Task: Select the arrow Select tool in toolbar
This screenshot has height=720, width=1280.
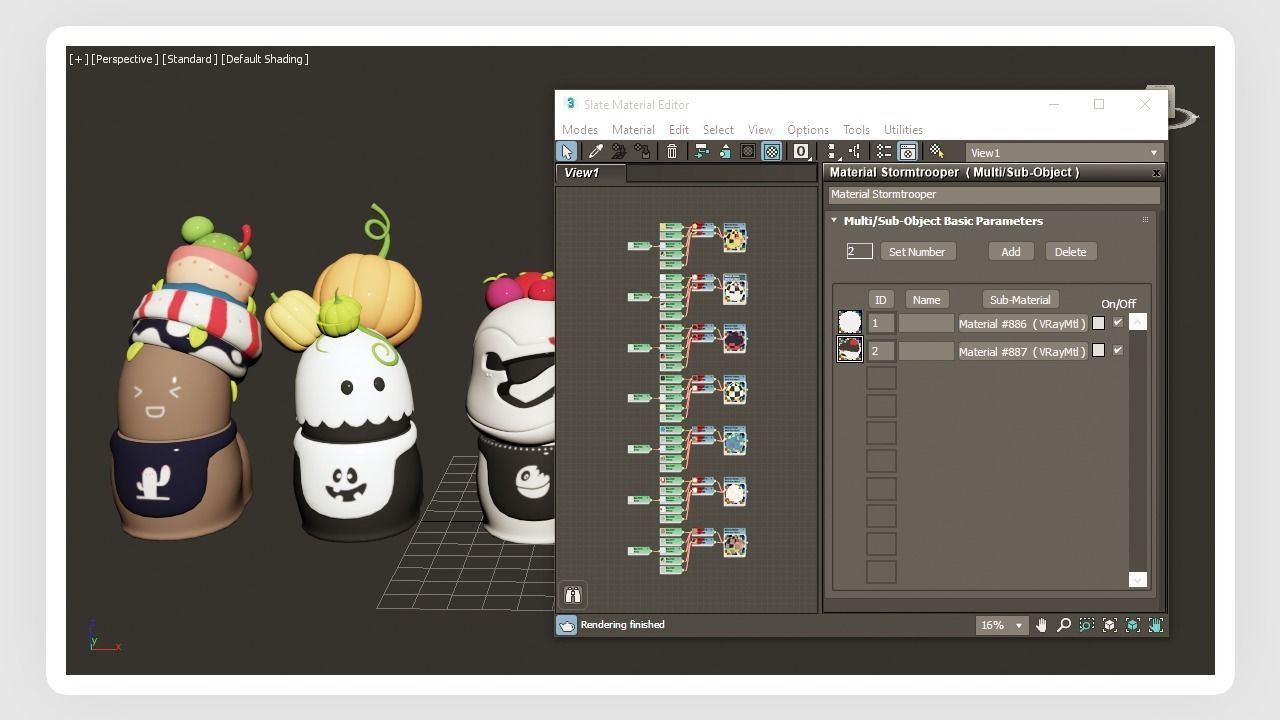Action: point(567,152)
